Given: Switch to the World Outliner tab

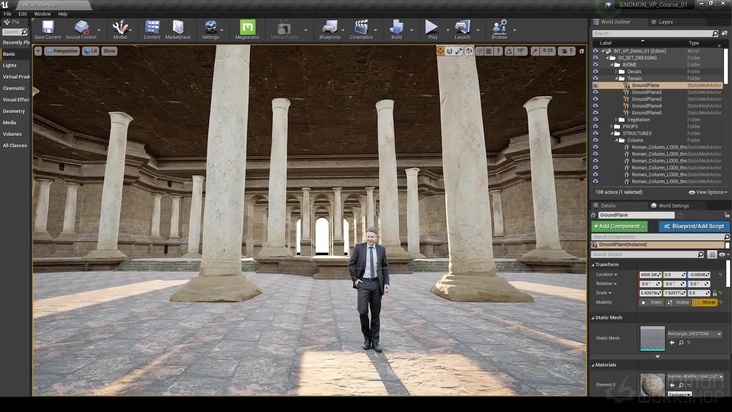Looking at the screenshot, I should coord(615,22).
